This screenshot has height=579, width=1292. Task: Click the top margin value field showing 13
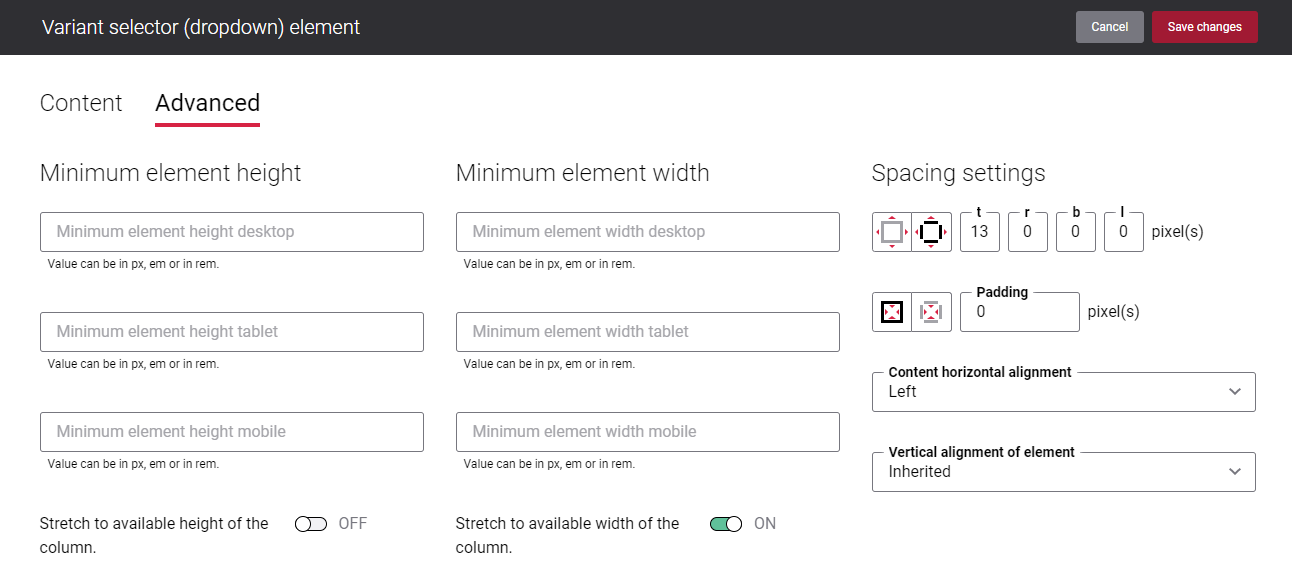pos(979,232)
